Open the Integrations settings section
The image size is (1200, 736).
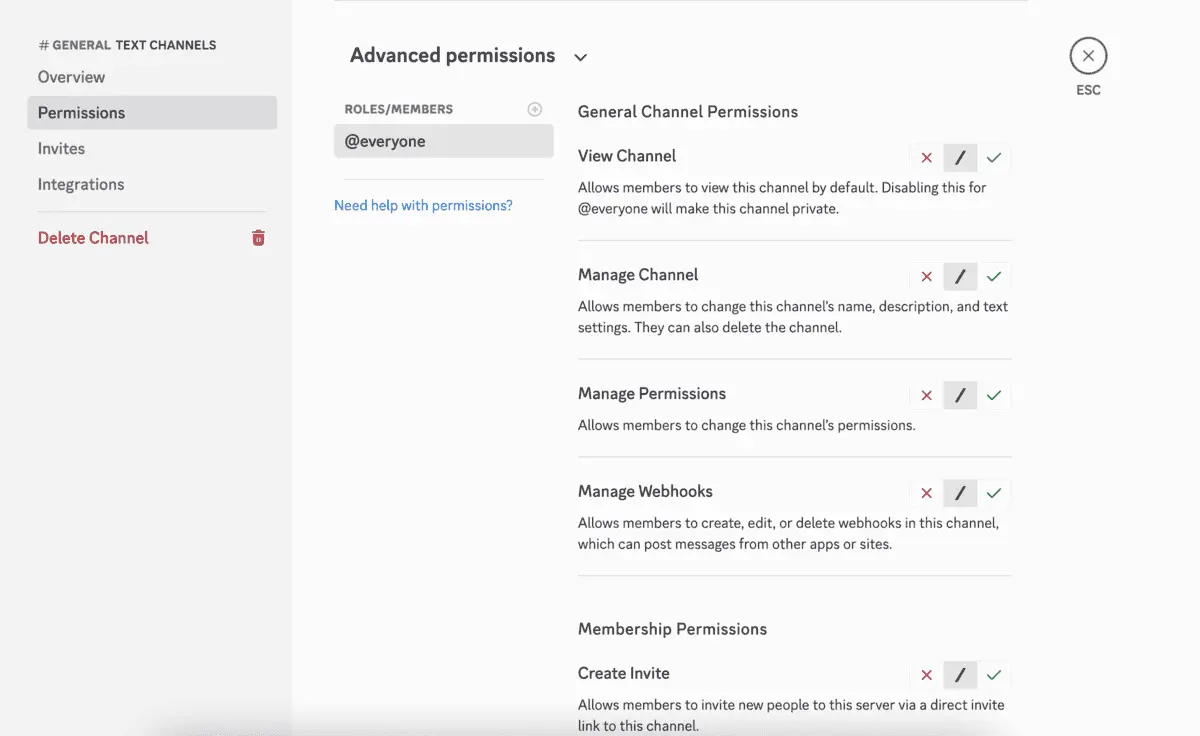coord(81,184)
